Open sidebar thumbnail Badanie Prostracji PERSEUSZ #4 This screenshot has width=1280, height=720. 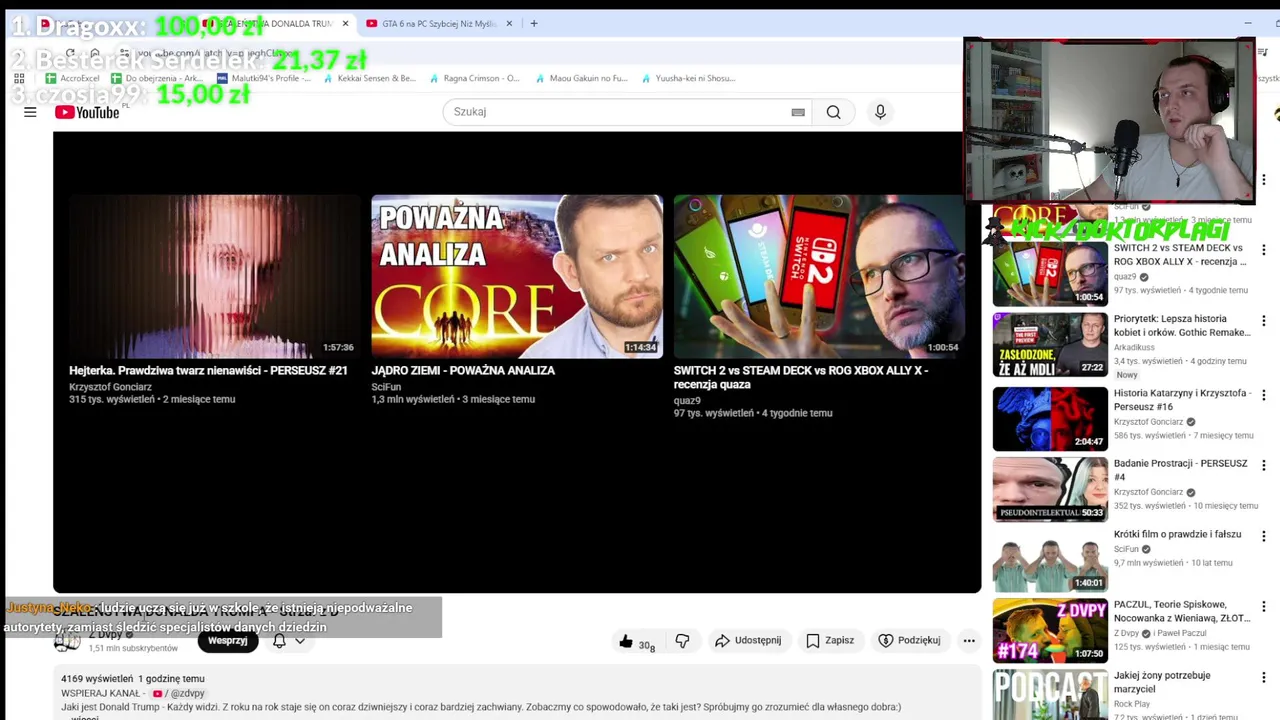click(1050, 490)
